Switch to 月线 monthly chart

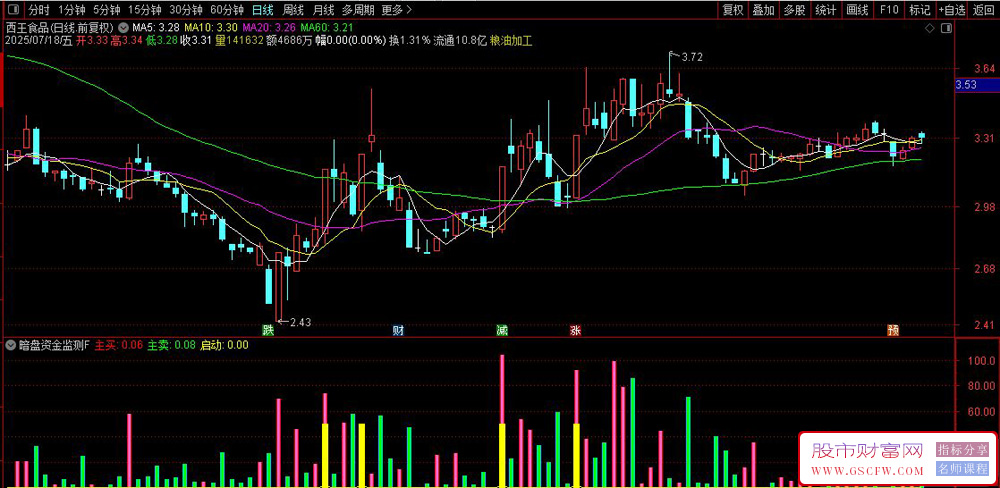point(323,10)
